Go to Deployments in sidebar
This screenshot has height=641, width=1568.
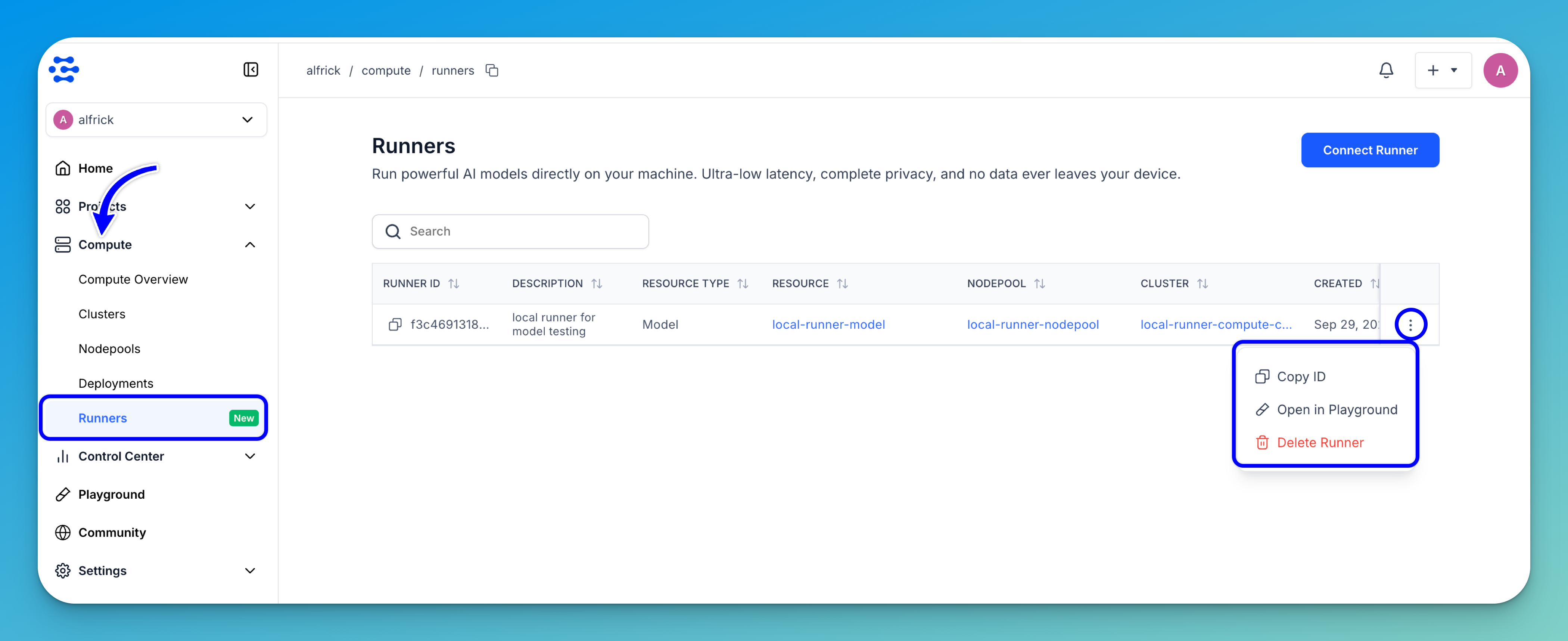click(116, 383)
